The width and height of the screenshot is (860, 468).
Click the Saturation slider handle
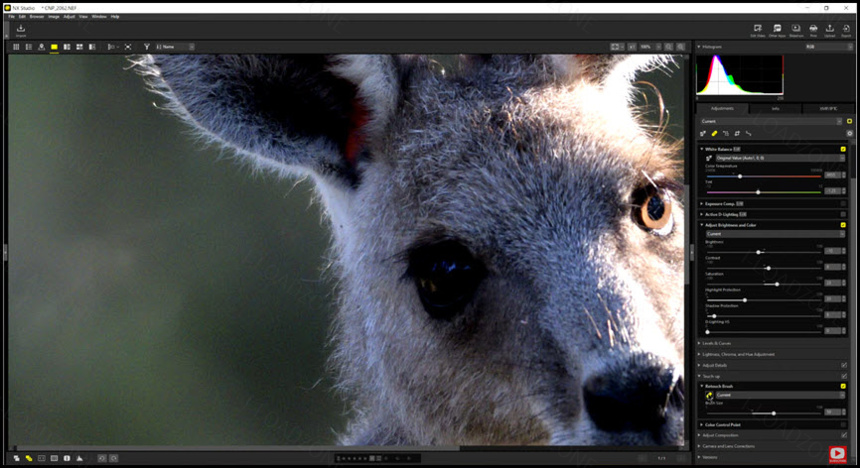(777, 284)
